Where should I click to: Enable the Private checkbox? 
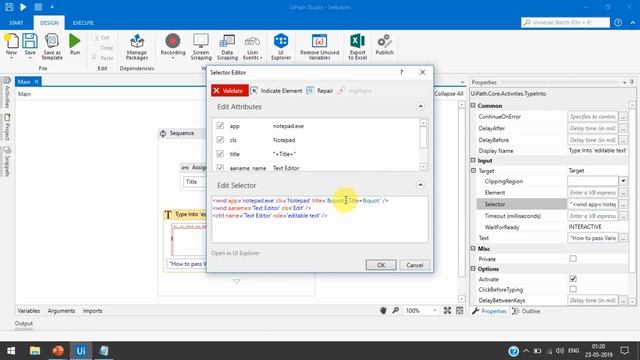[x=573, y=259]
